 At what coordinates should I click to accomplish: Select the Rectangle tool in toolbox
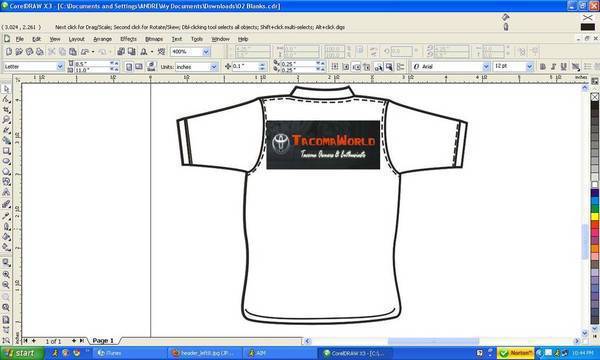[6, 151]
